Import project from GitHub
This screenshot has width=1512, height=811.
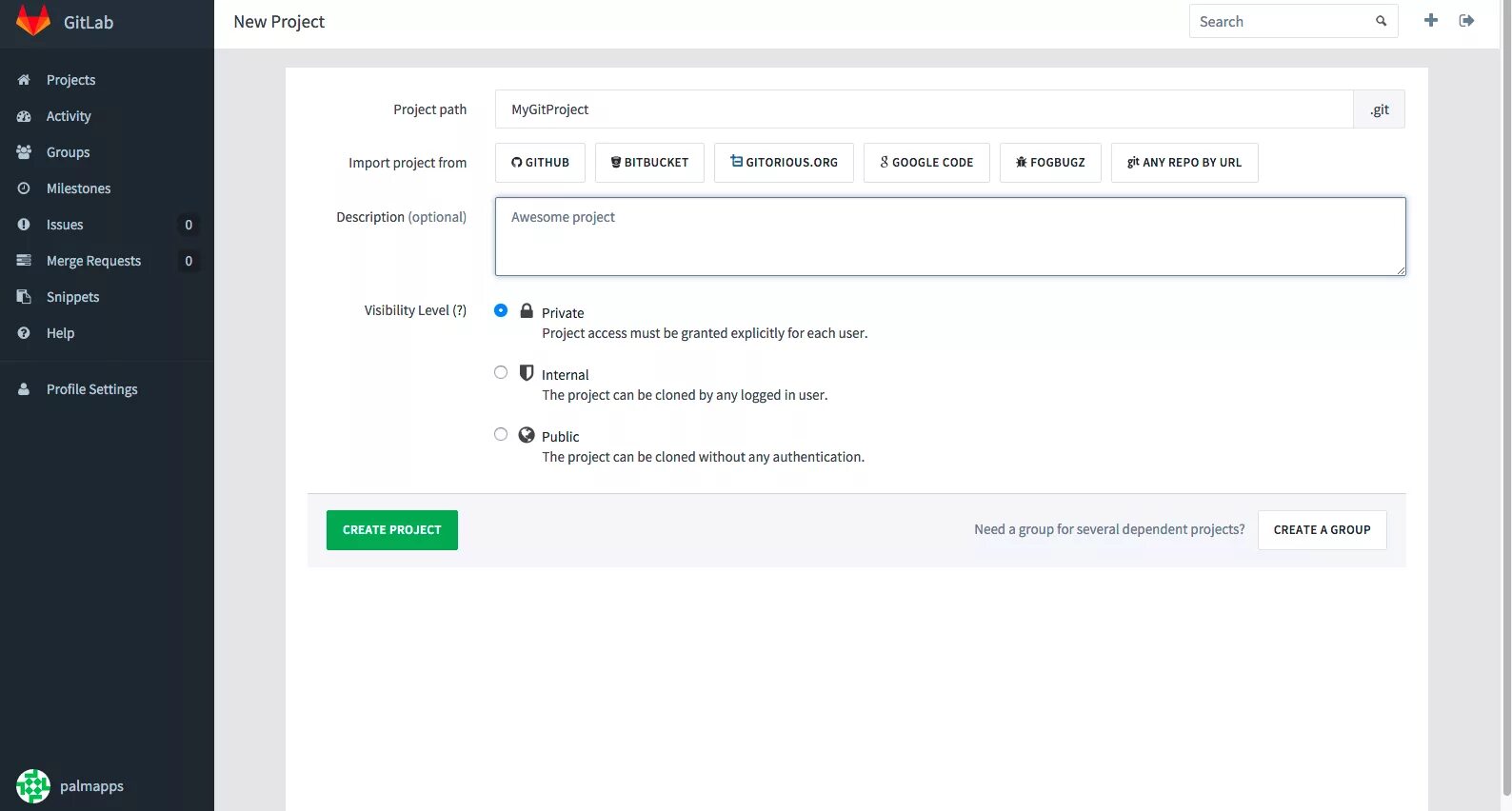pyautogui.click(x=540, y=163)
